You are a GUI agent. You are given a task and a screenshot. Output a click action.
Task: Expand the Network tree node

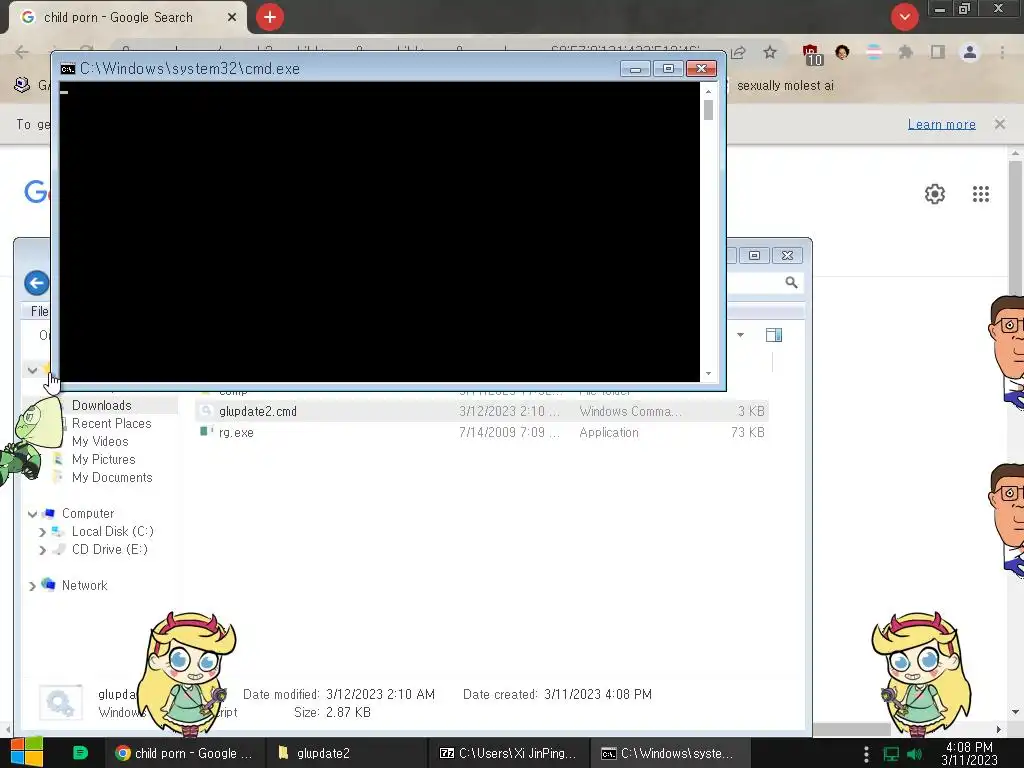pyautogui.click(x=32, y=586)
